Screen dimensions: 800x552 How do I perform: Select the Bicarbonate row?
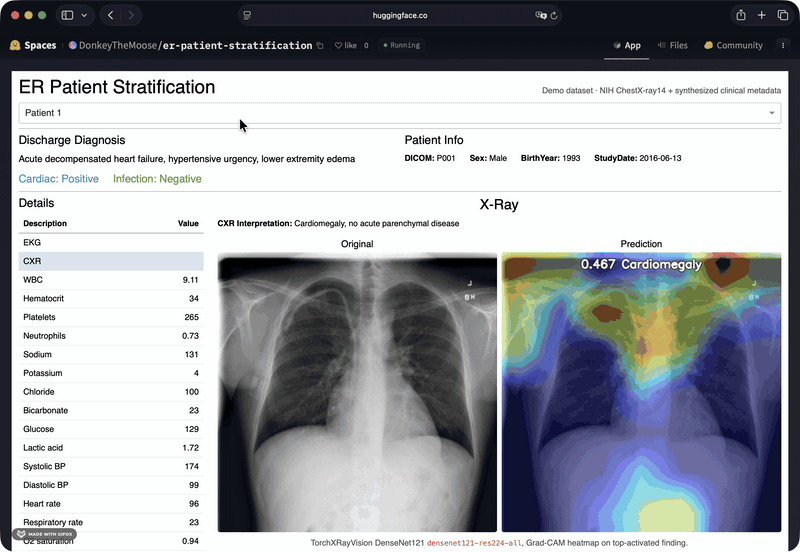(111, 410)
